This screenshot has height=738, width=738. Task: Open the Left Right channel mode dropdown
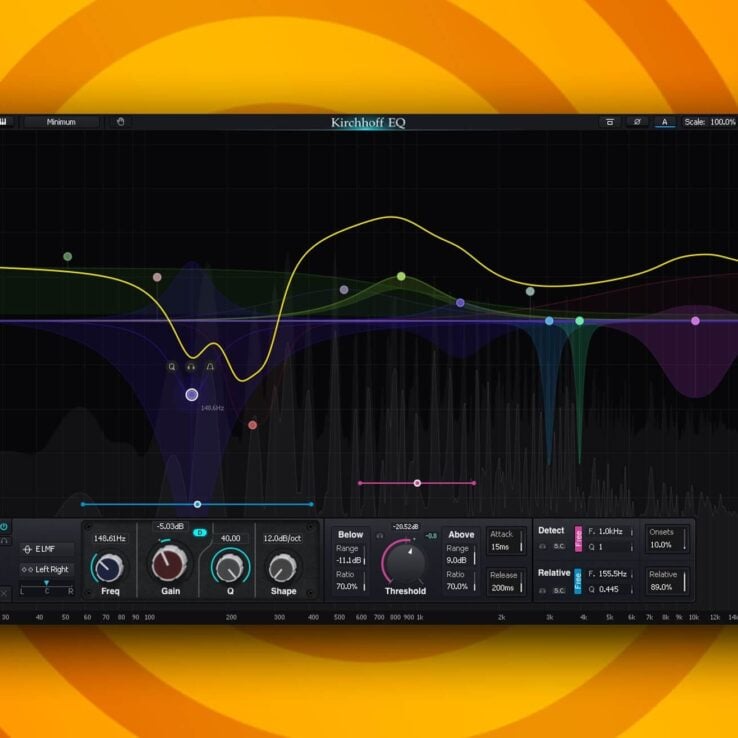[x=47, y=570]
